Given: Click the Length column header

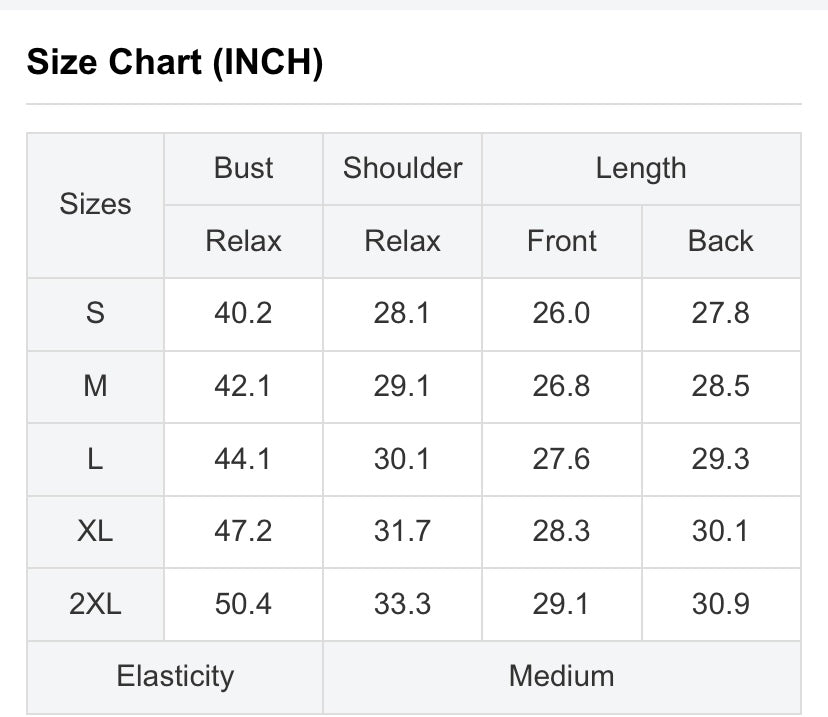Looking at the screenshot, I should 641,168.
